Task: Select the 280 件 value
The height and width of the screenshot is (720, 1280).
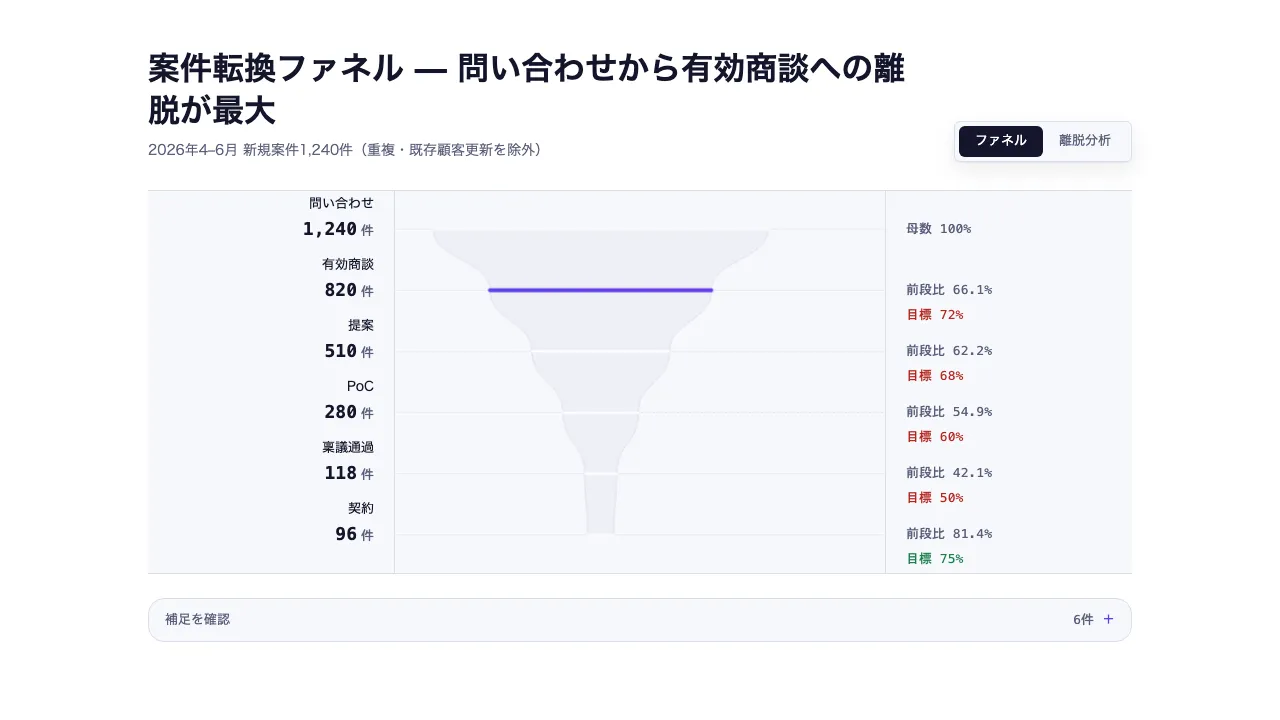Action: click(349, 412)
